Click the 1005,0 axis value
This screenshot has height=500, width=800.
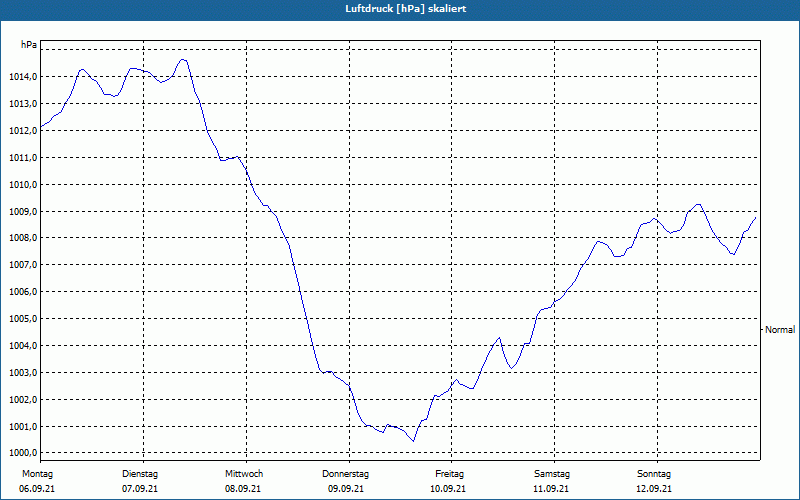point(23,319)
